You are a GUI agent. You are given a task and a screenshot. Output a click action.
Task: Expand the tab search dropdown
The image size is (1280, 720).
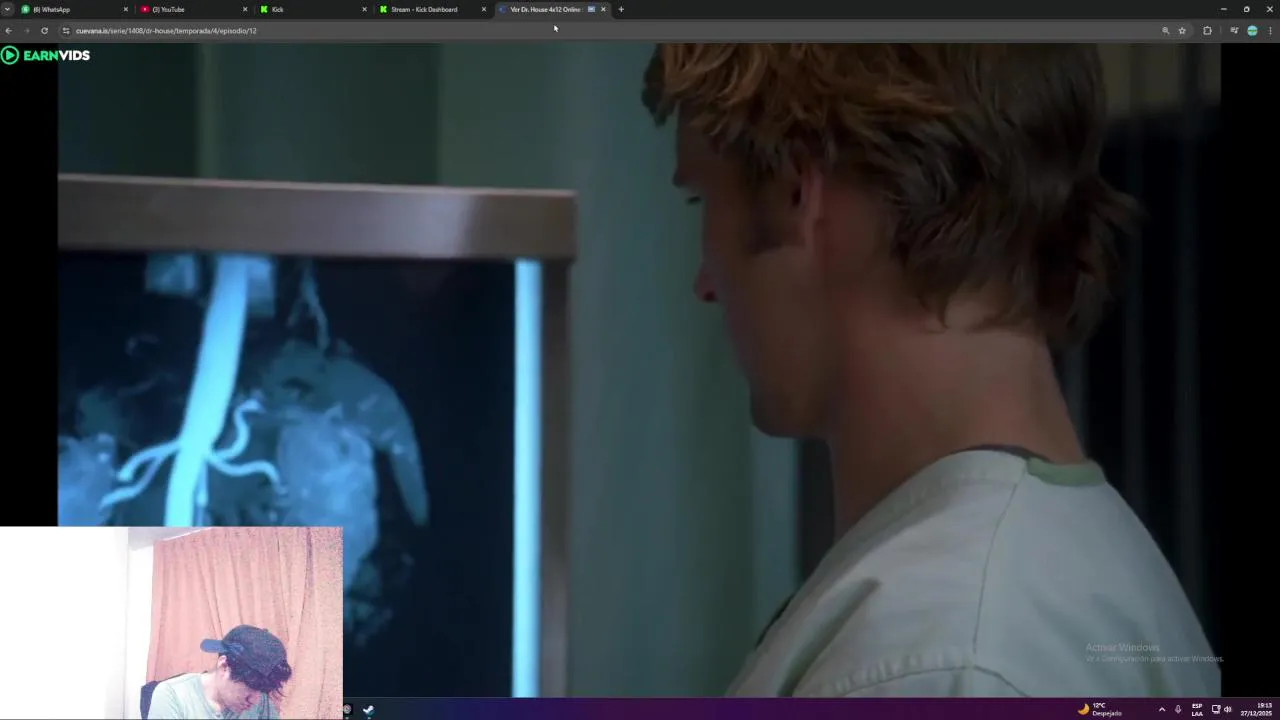7,9
